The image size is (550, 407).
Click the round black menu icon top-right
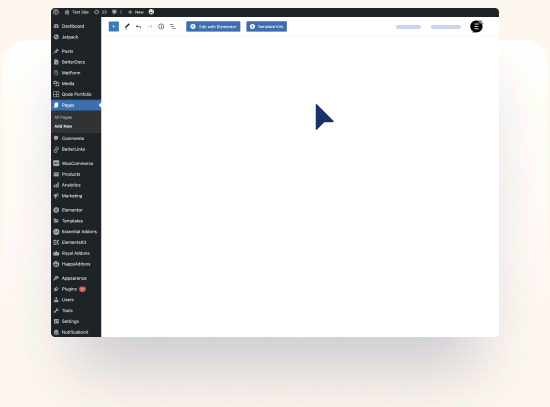click(476, 27)
